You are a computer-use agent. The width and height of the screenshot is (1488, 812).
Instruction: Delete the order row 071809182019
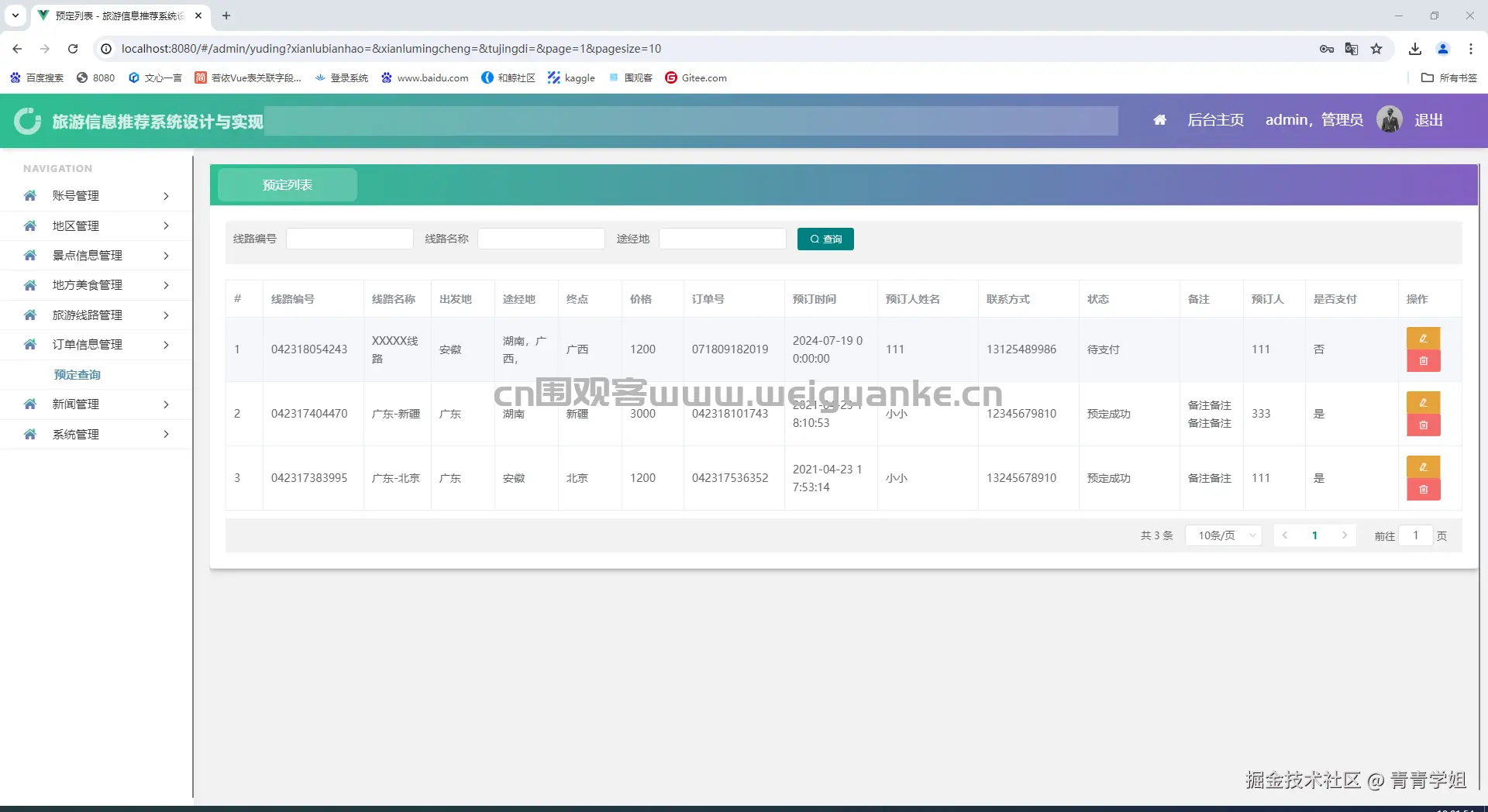(1423, 361)
